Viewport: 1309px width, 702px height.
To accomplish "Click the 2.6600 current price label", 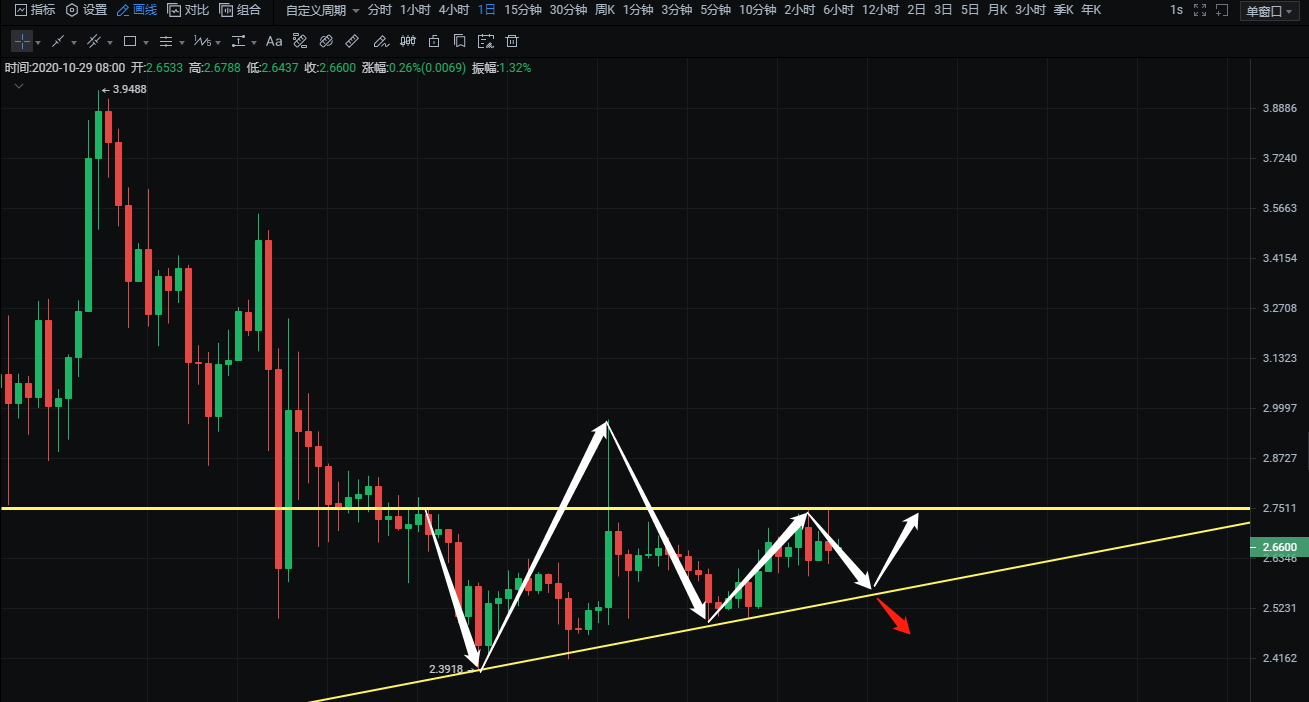I will pyautogui.click(x=1278, y=547).
